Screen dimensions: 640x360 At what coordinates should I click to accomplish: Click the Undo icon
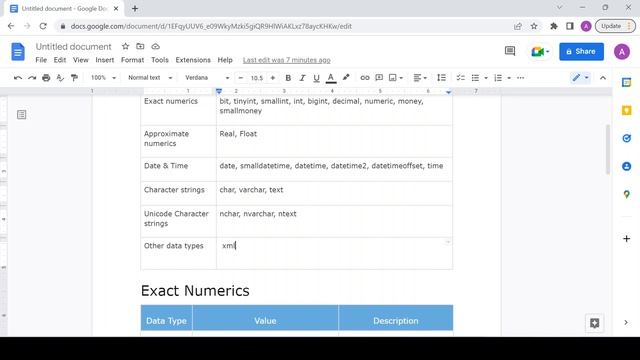[x=18, y=78]
